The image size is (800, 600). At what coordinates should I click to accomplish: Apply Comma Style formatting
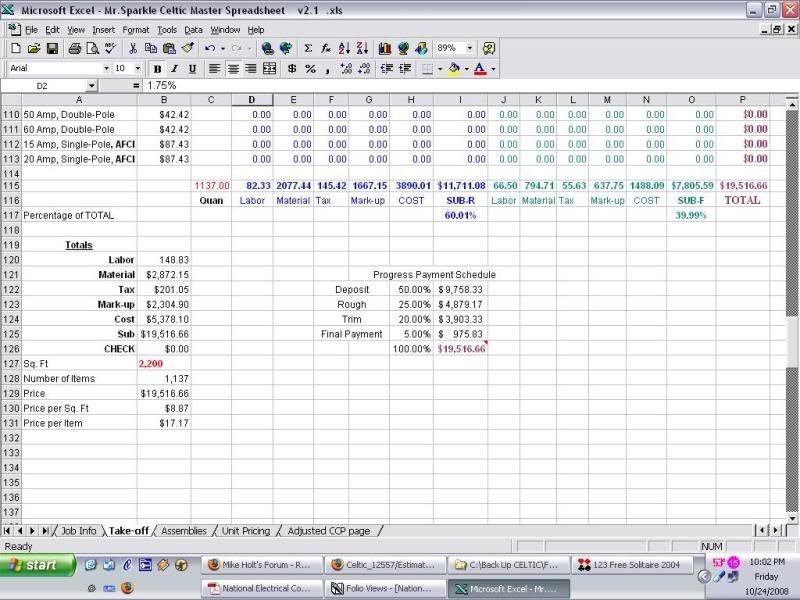(x=328, y=68)
